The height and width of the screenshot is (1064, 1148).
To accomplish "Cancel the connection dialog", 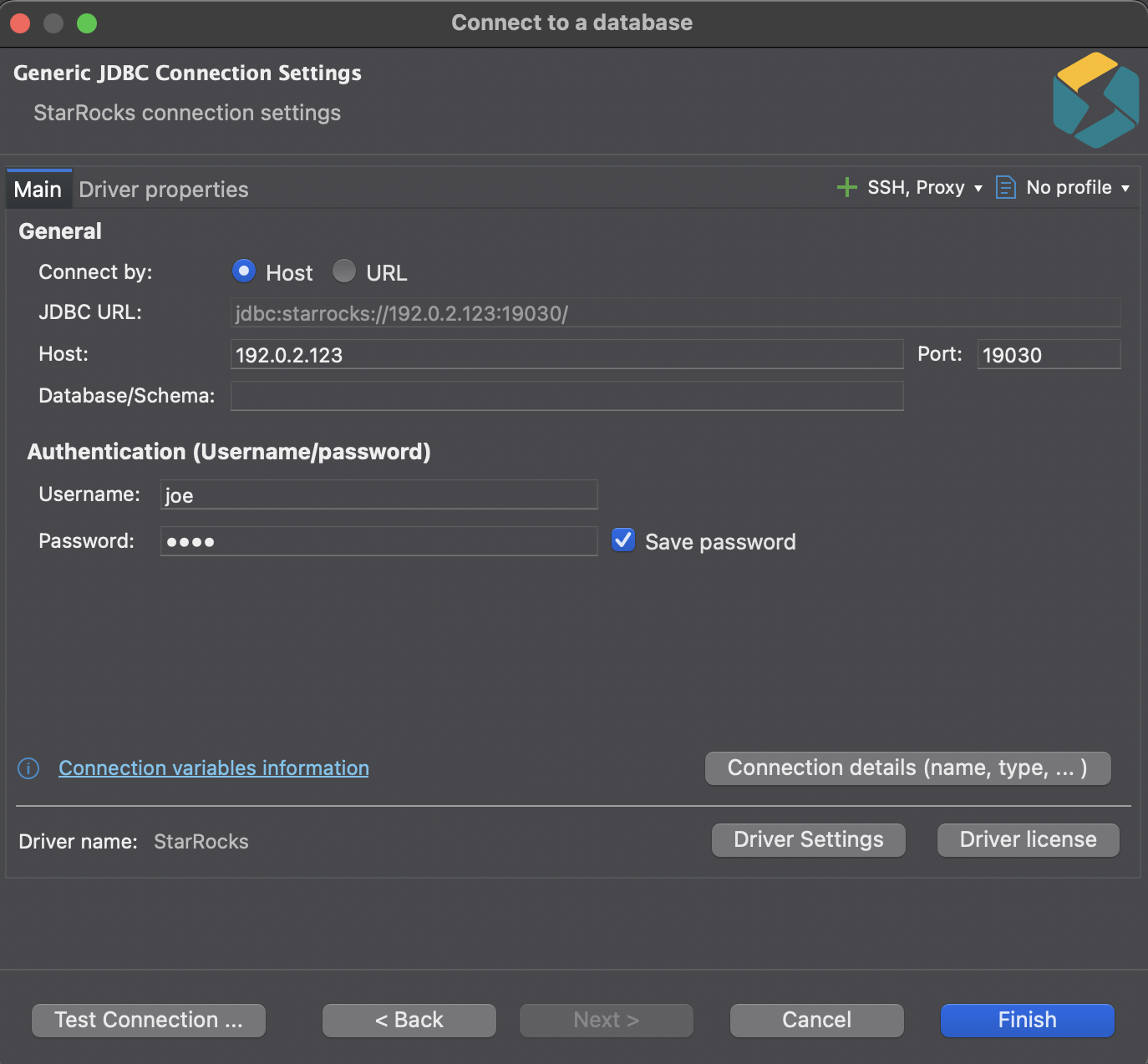I will pos(817,1021).
